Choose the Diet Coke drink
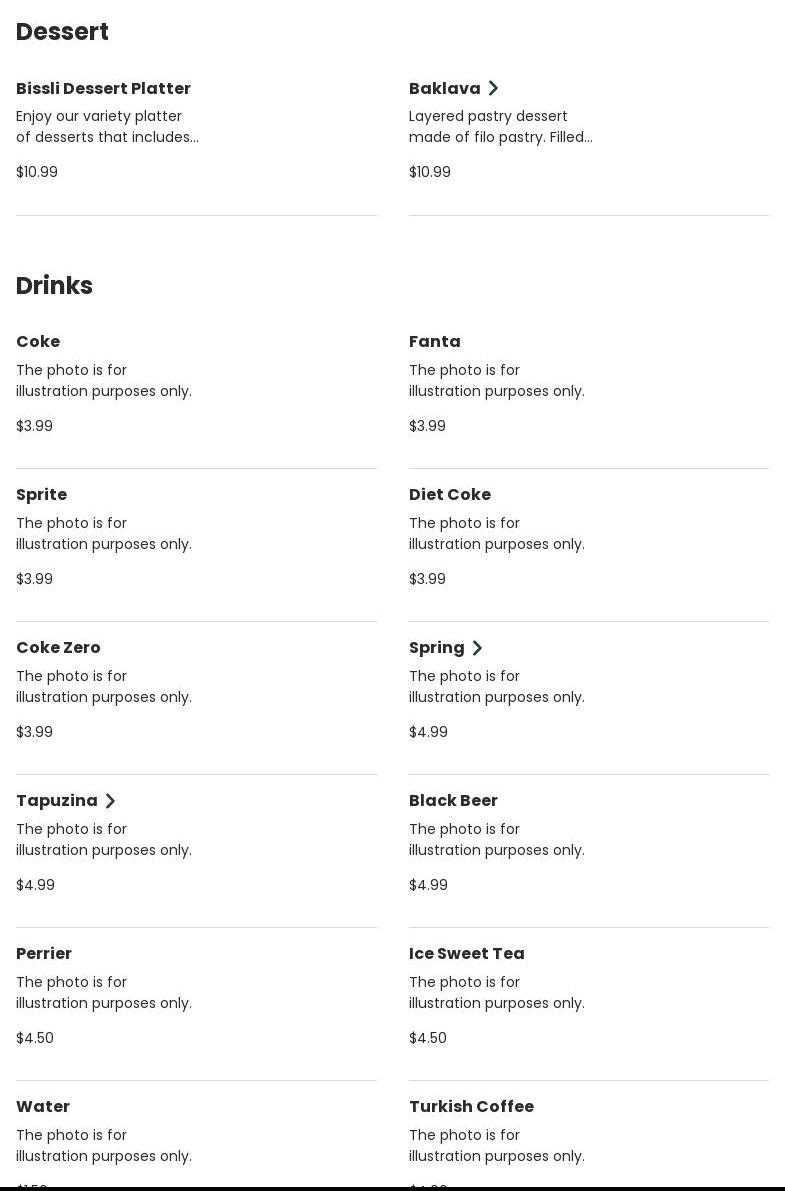This screenshot has width=785, height=1191. click(449, 495)
